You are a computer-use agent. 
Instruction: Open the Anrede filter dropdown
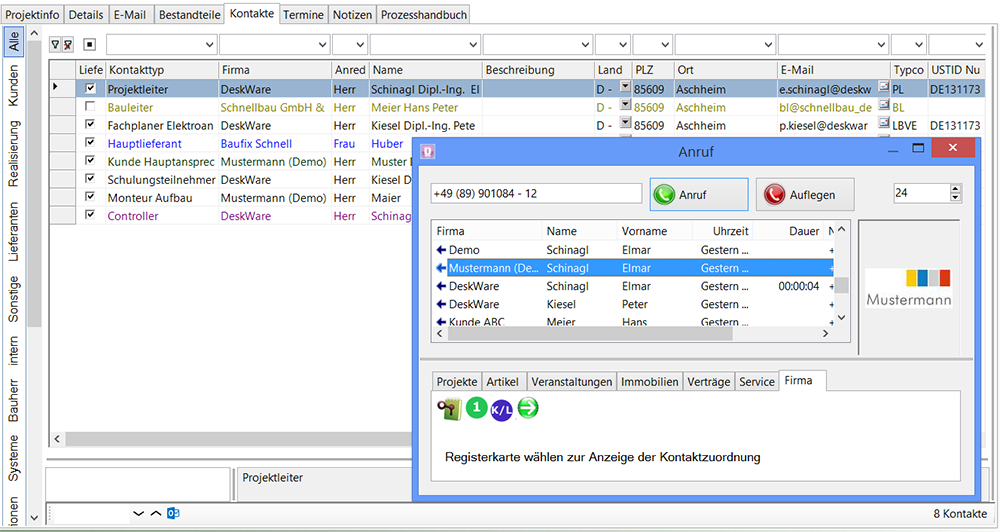click(360, 45)
